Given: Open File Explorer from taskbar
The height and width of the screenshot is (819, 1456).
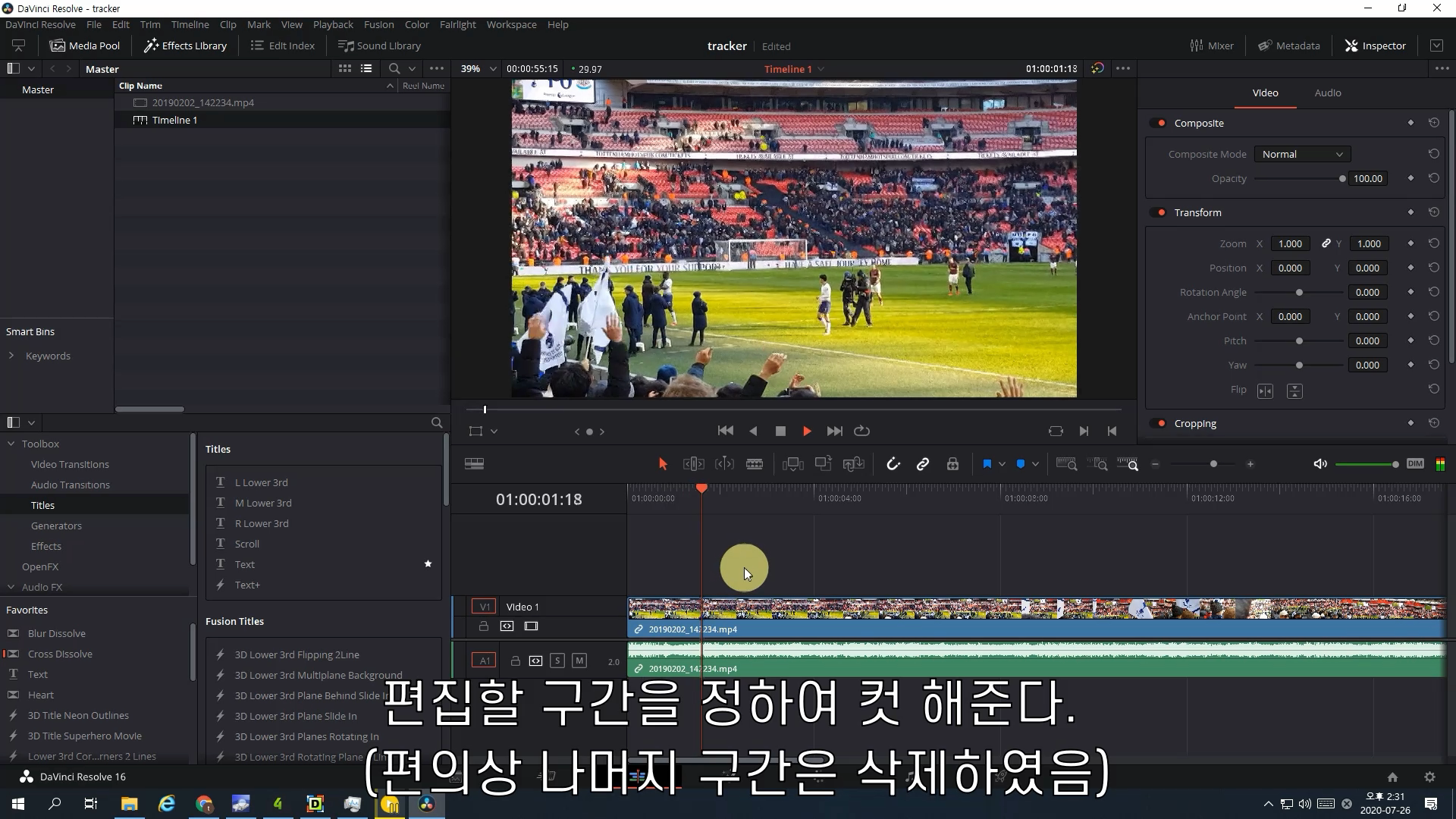Looking at the screenshot, I should (129, 804).
